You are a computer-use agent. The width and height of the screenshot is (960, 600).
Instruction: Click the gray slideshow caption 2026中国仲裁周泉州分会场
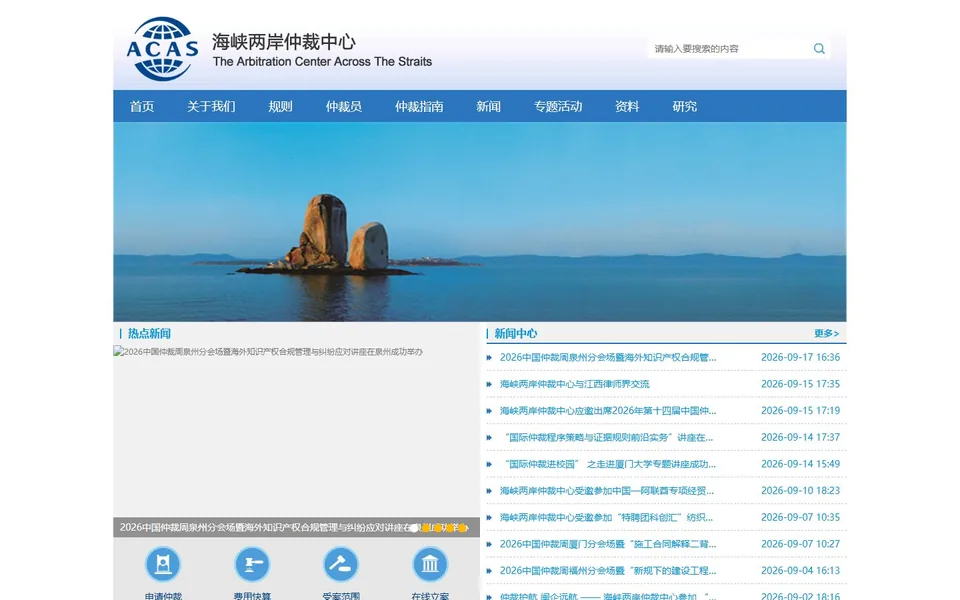click(x=296, y=528)
